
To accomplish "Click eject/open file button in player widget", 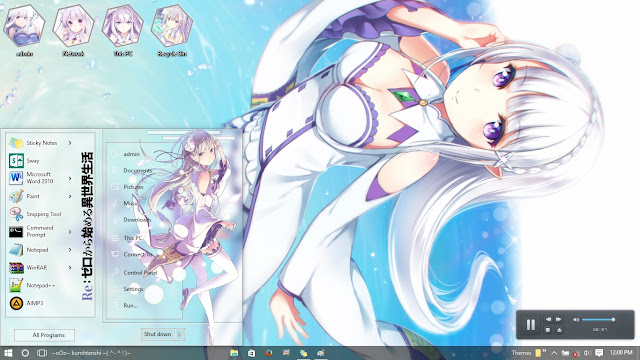I will [x=559, y=330].
